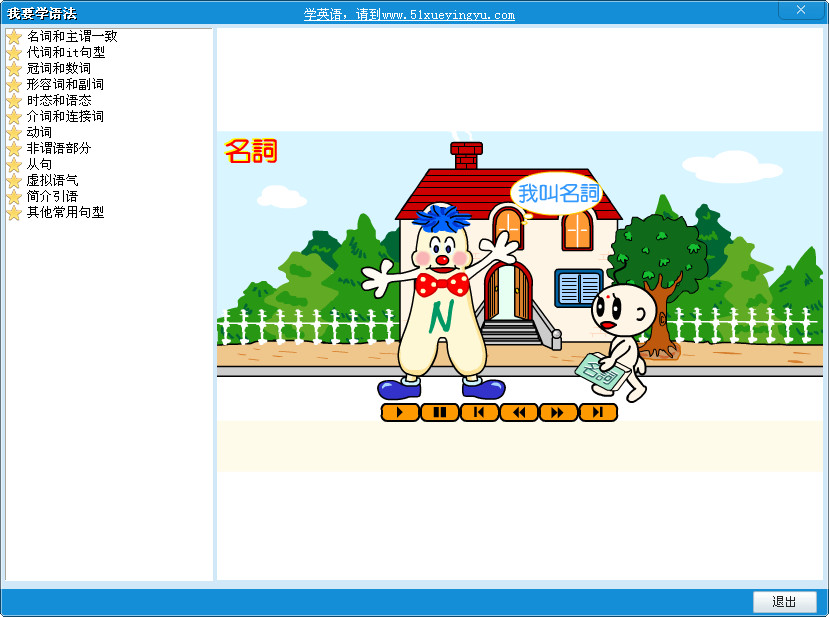The height and width of the screenshot is (617, 829).
Task: Expand the 其他常用句型 topic
Action: [x=64, y=213]
